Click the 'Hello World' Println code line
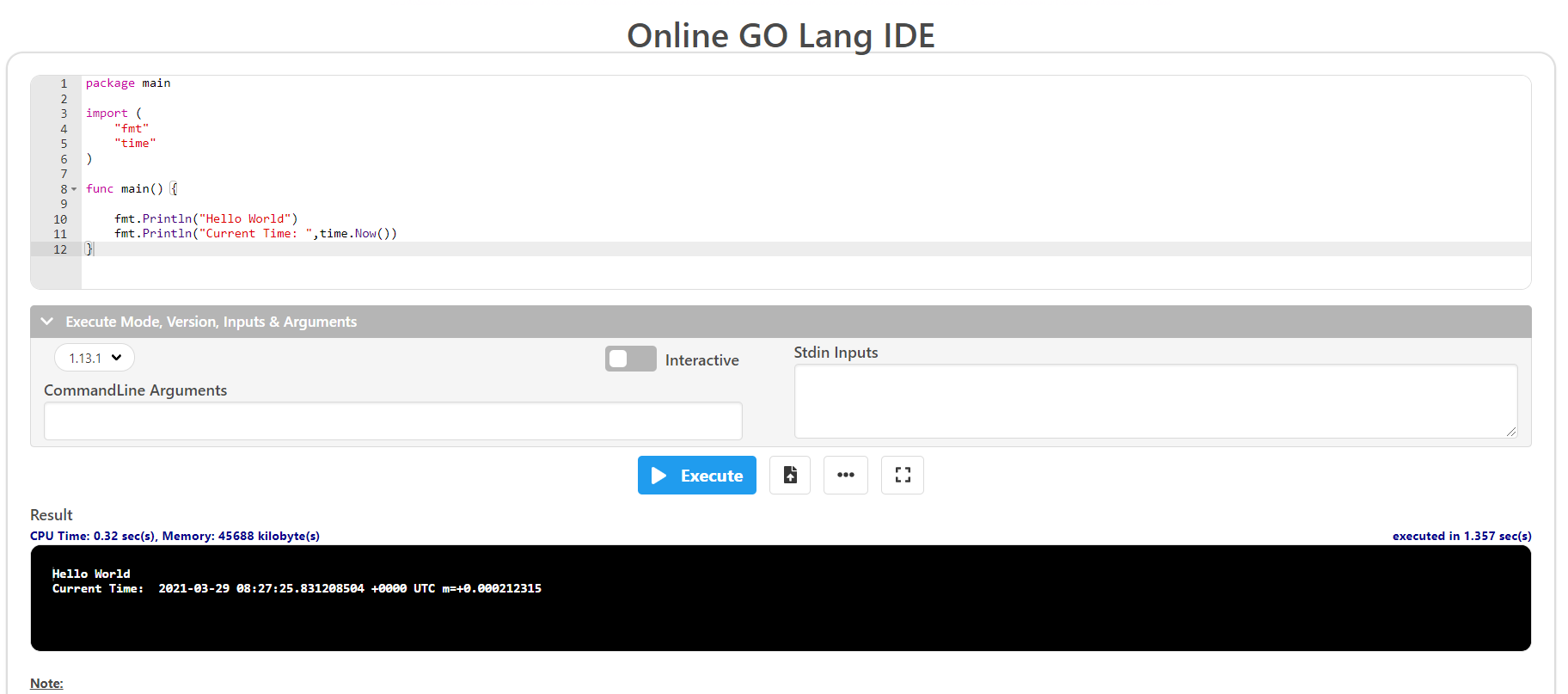 [206, 218]
